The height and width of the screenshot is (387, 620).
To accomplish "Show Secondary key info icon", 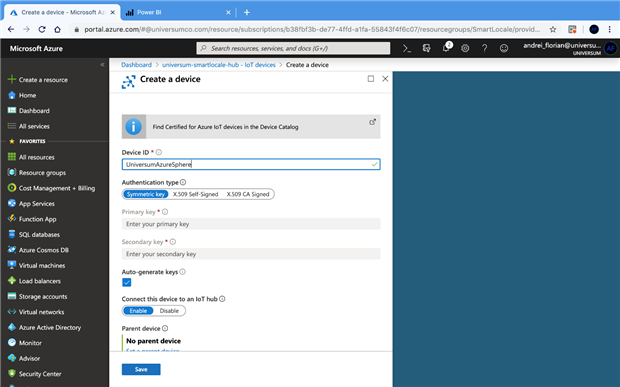I will tap(173, 242).
